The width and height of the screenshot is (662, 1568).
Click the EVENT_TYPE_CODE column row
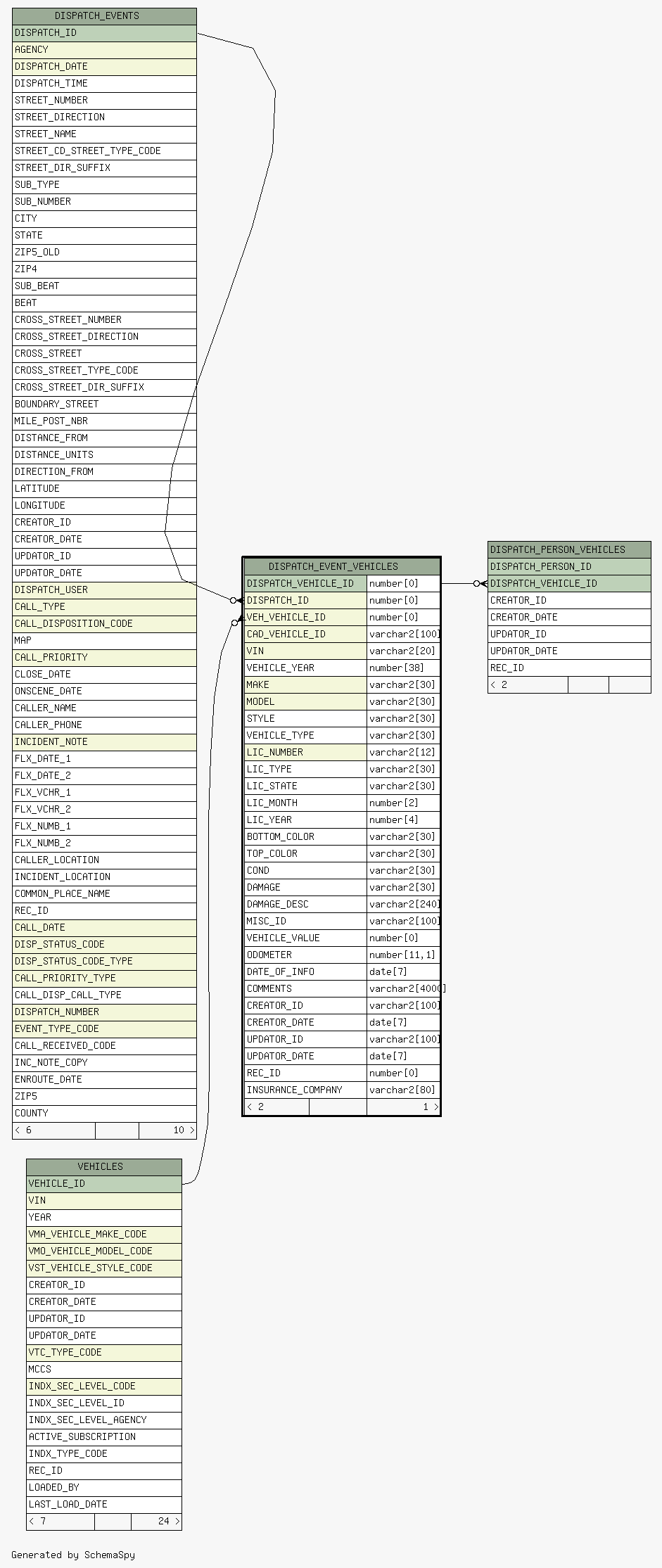click(x=104, y=1029)
